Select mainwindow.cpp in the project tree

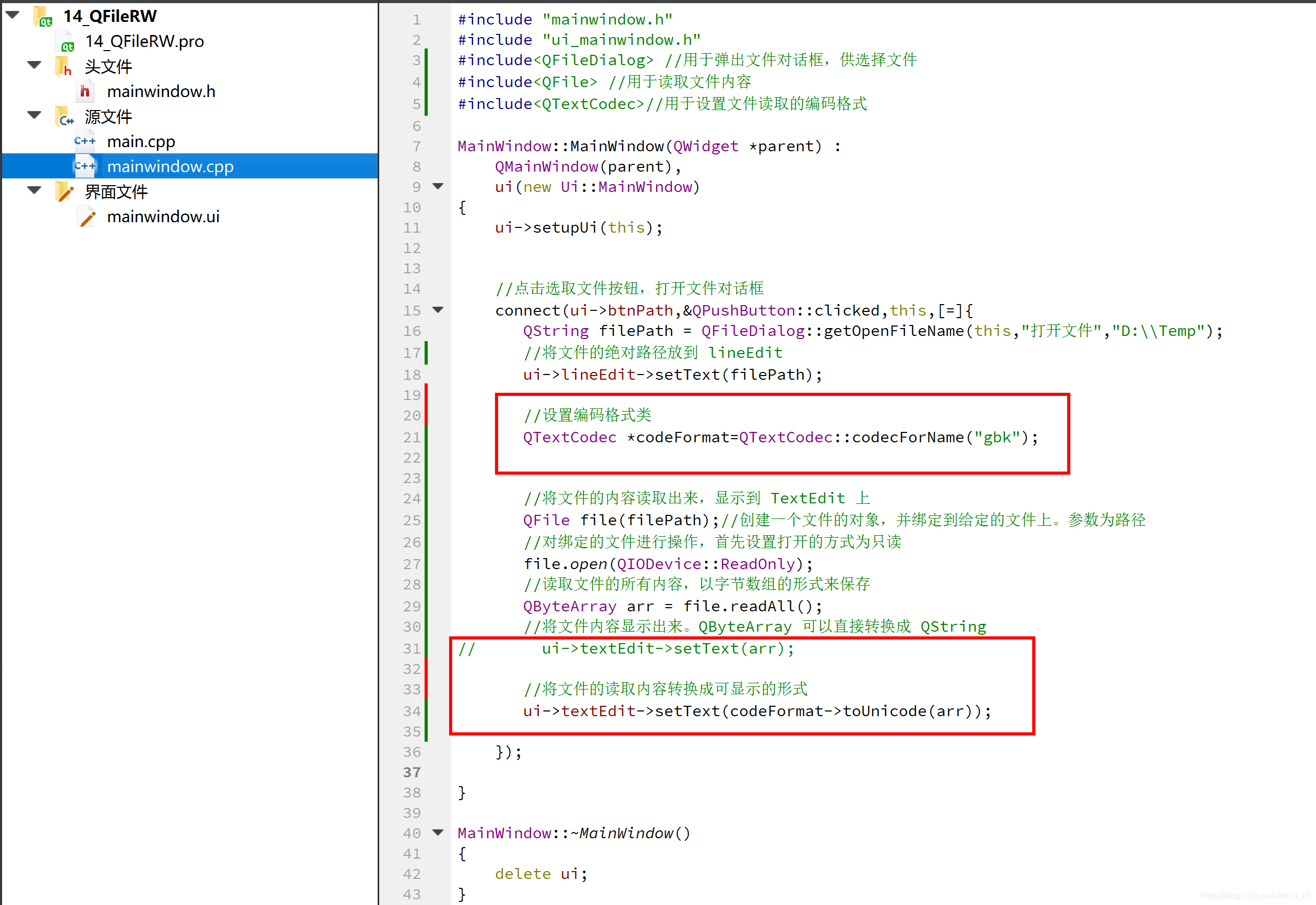[x=170, y=166]
